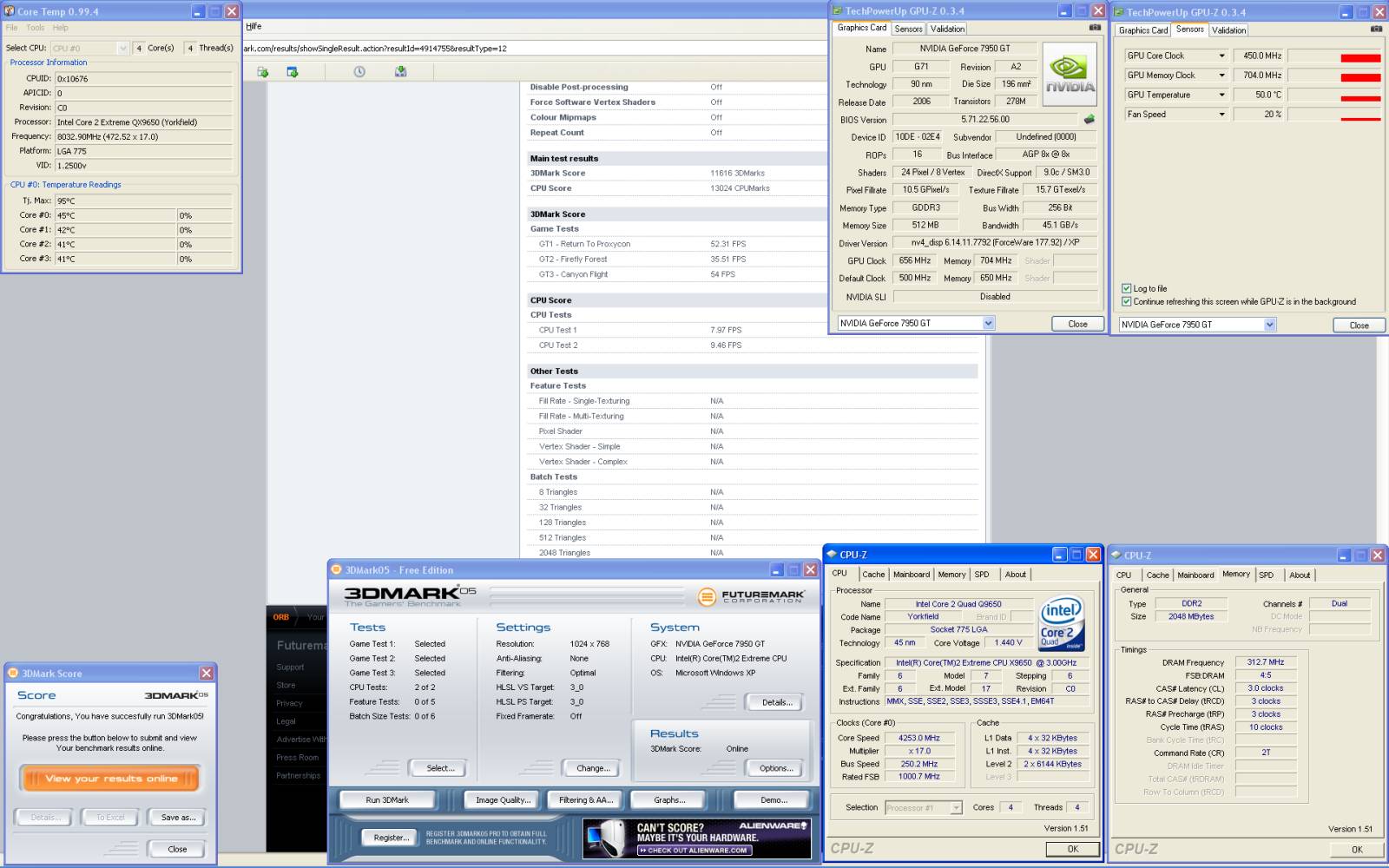Click the Alienware advertisement banner
The width and height of the screenshot is (1389, 868).
697,838
